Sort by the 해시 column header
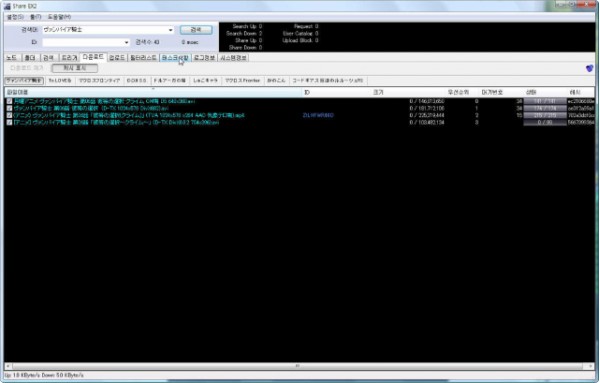This screenshot has height=383, width=600. click(x=580, y=92)
